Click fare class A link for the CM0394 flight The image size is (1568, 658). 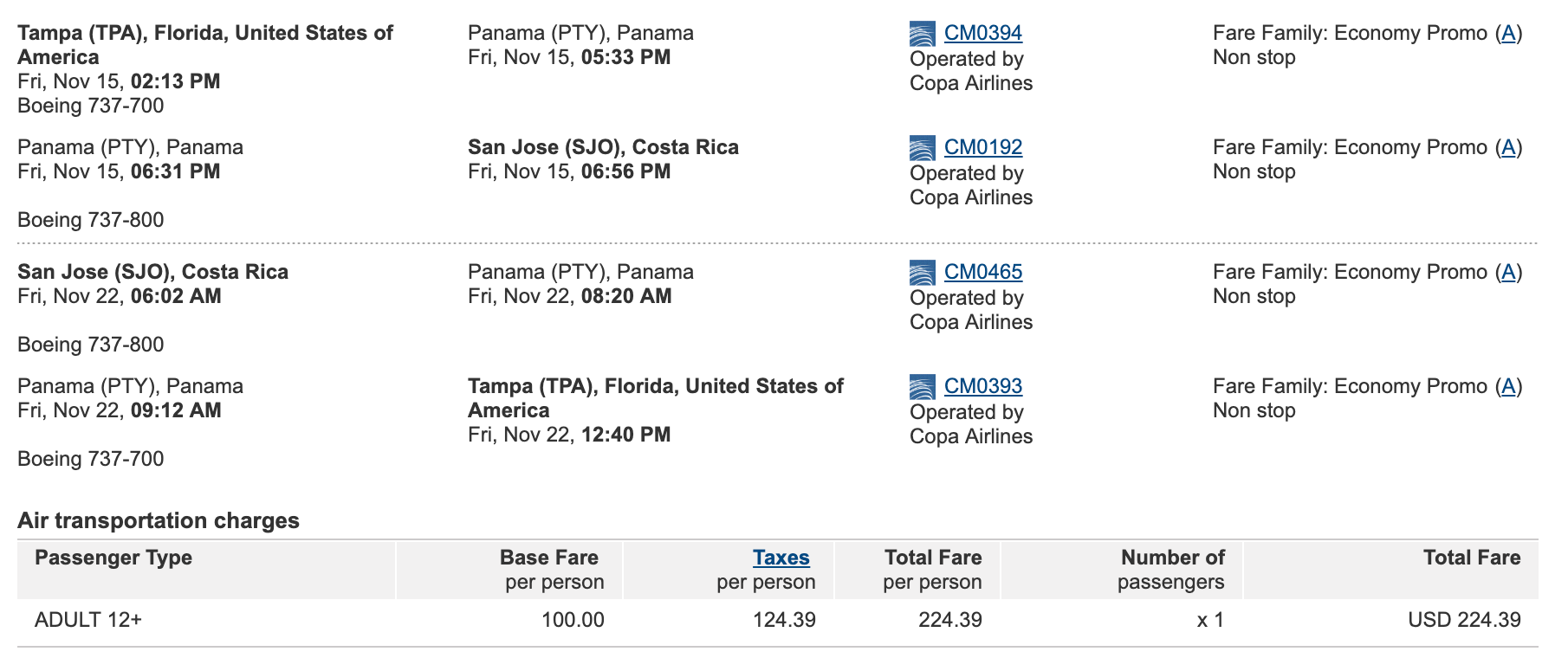point(1508,33)
